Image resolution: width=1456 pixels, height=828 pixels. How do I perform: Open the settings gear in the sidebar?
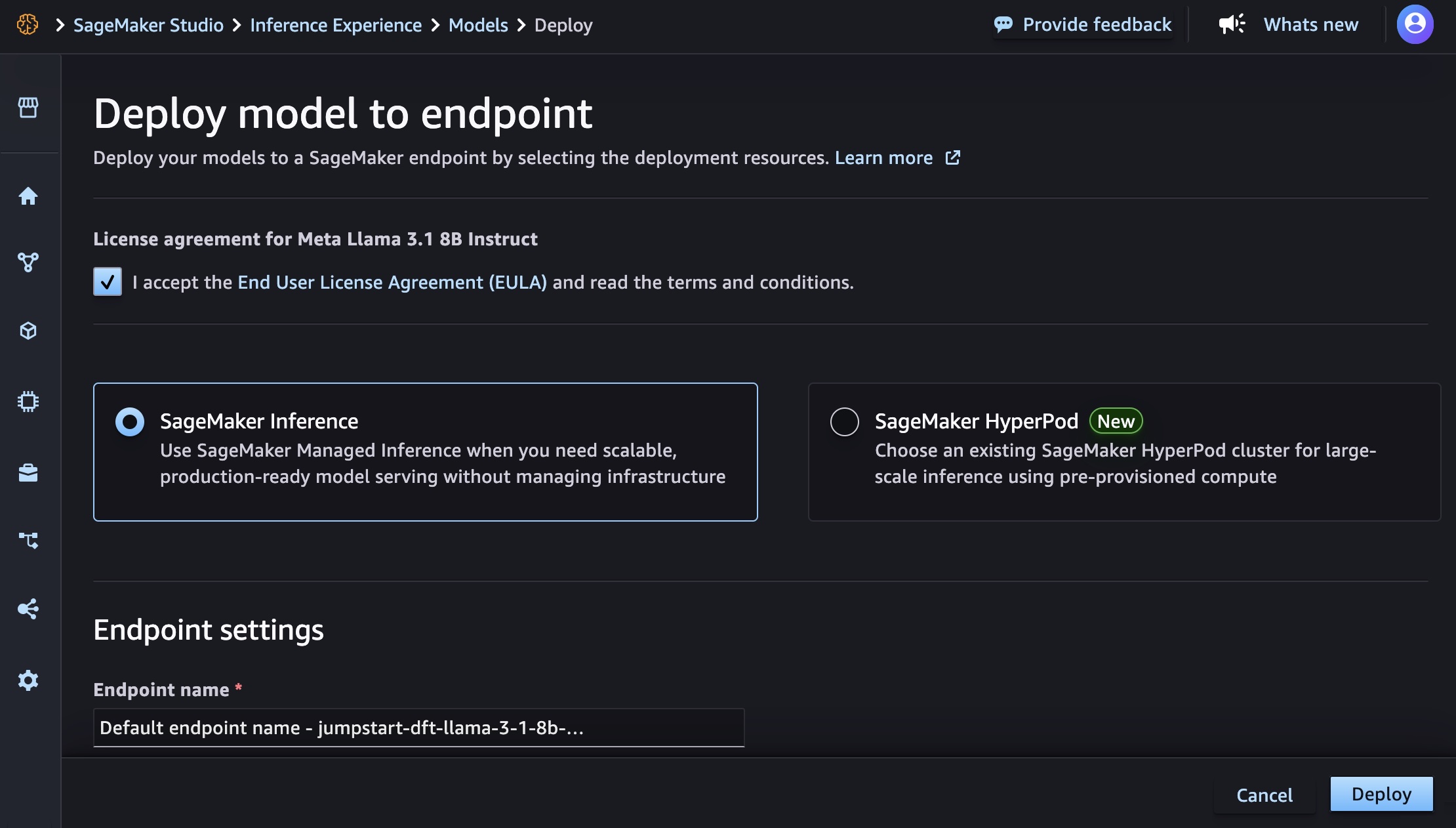tap(28, 680)
